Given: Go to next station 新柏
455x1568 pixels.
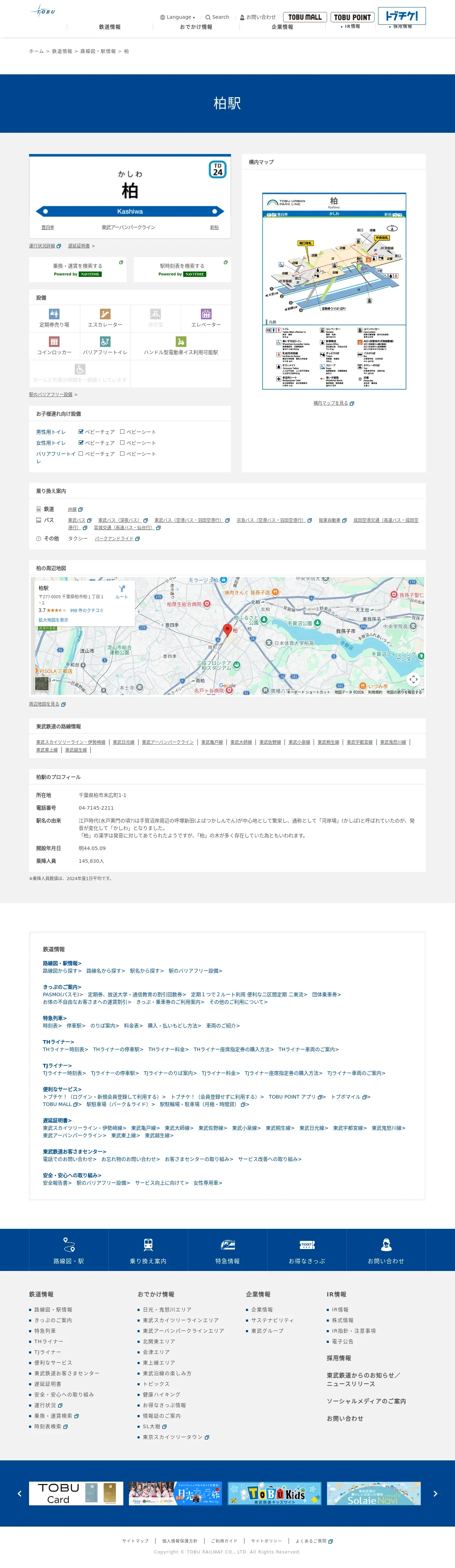Looking at the screenshot, I should pos(214,228).
